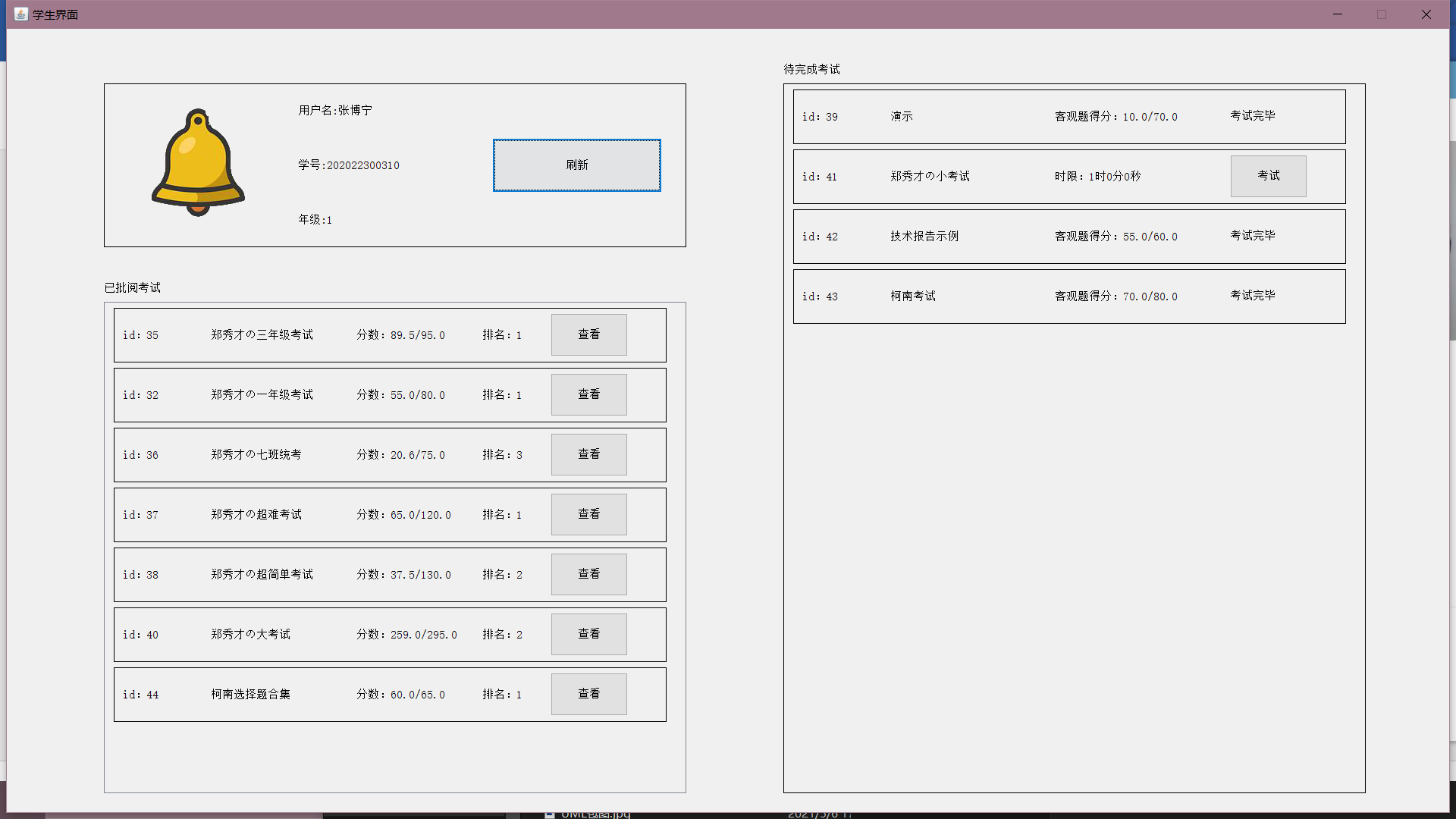
Task: View results for exam id 35
Action: coord(588,334)
